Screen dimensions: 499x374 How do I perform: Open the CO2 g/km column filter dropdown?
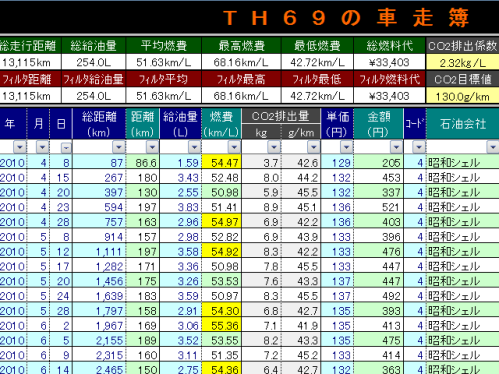click(x=314, y=147)
